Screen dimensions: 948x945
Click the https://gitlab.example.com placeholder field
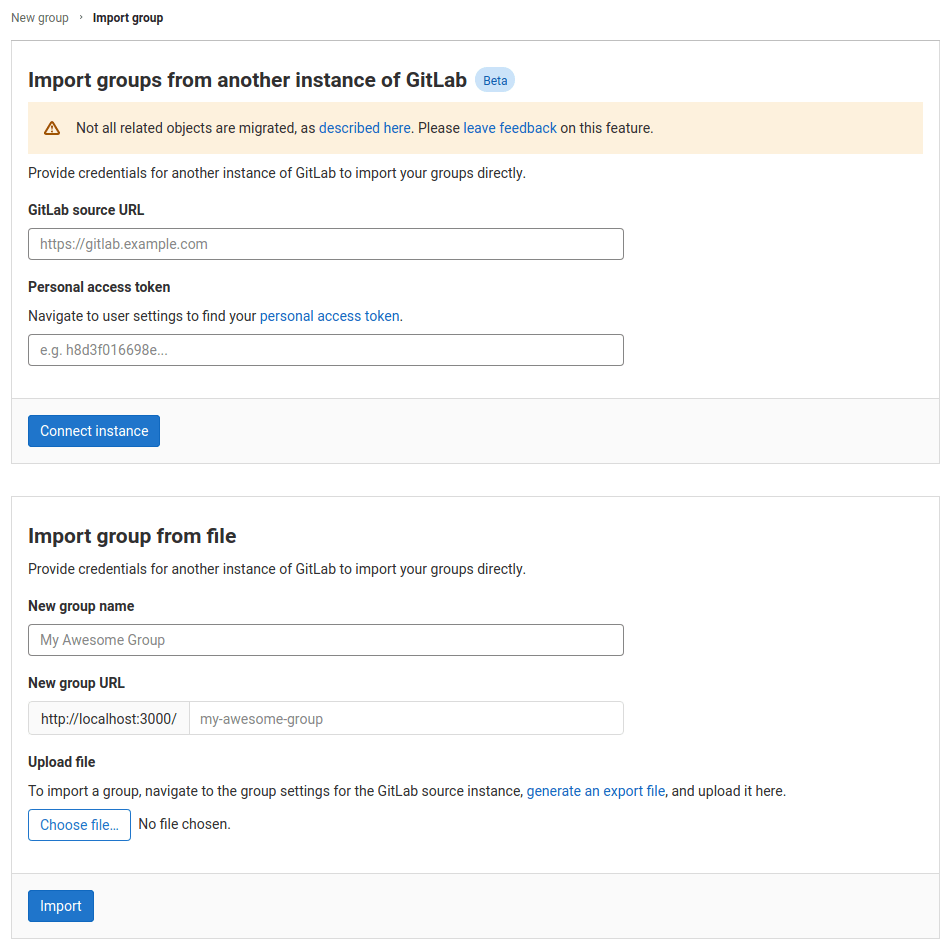(x=325, y=243)
